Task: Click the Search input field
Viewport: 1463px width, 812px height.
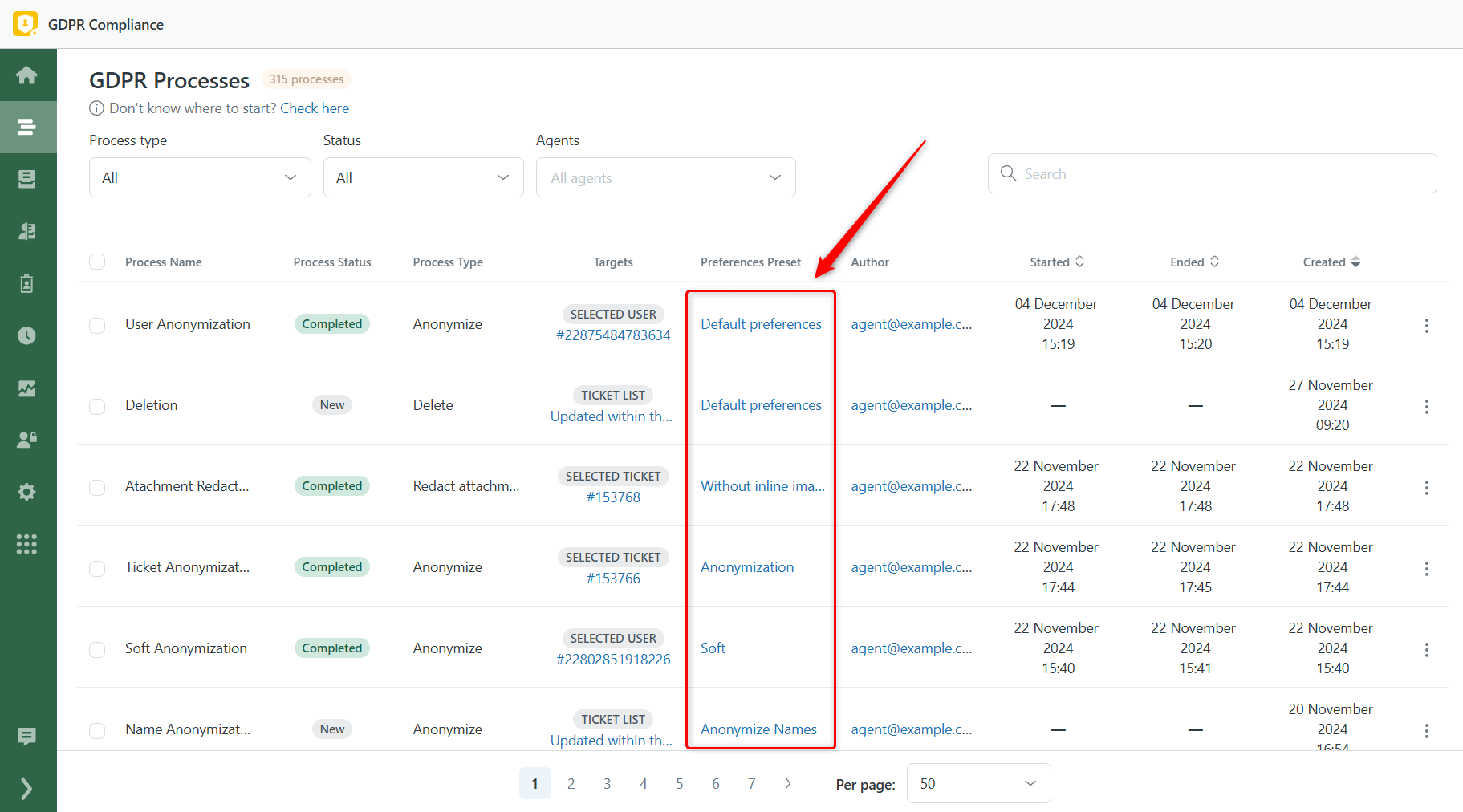Action: (1212, 173)
